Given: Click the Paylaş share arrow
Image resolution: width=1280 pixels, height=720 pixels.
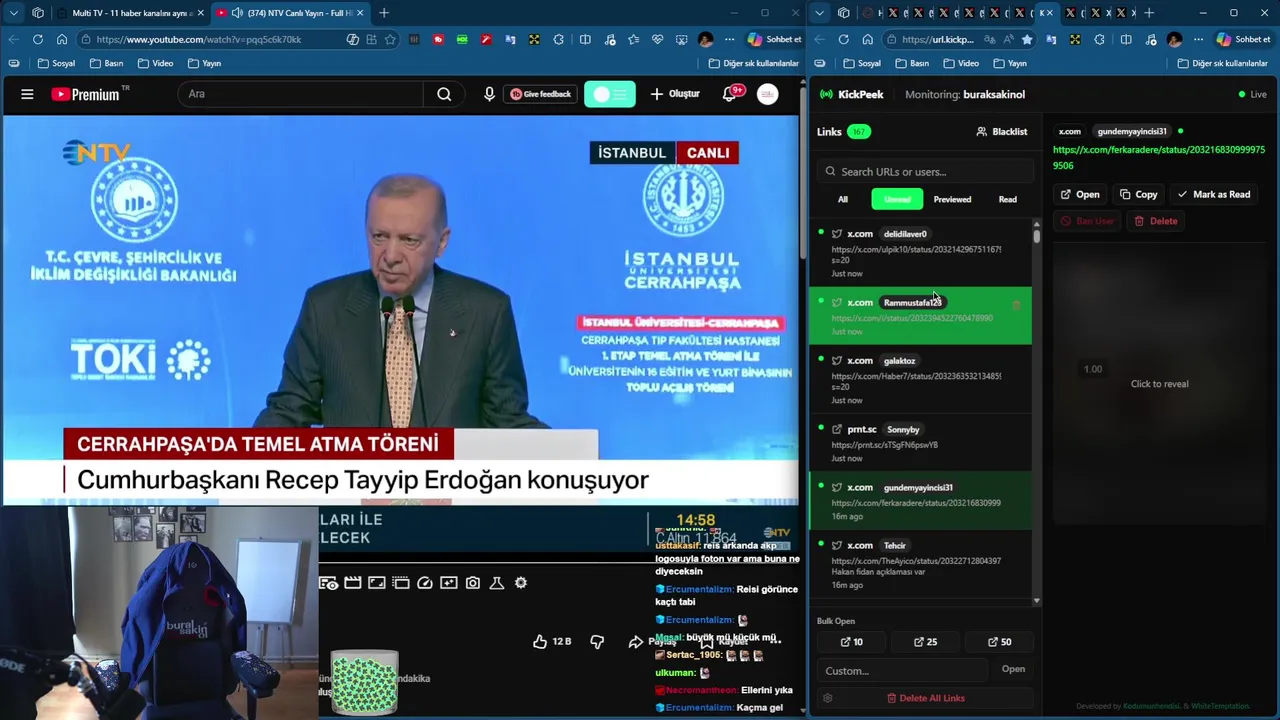Looking at the screenshot, I should point(636,641).
